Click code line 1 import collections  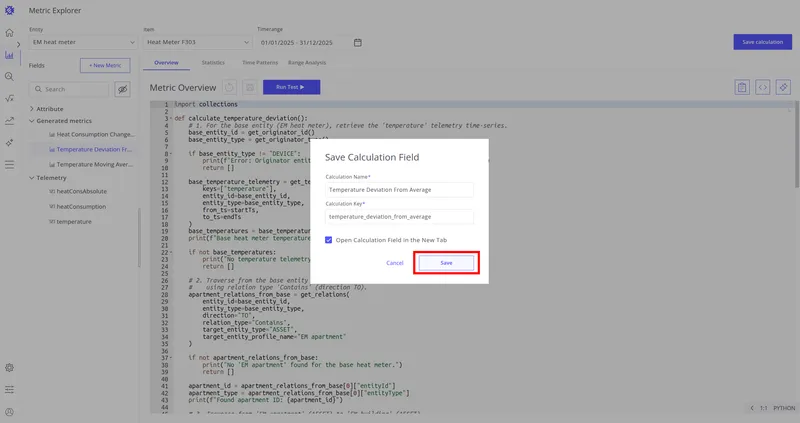[x=206, y=104]
